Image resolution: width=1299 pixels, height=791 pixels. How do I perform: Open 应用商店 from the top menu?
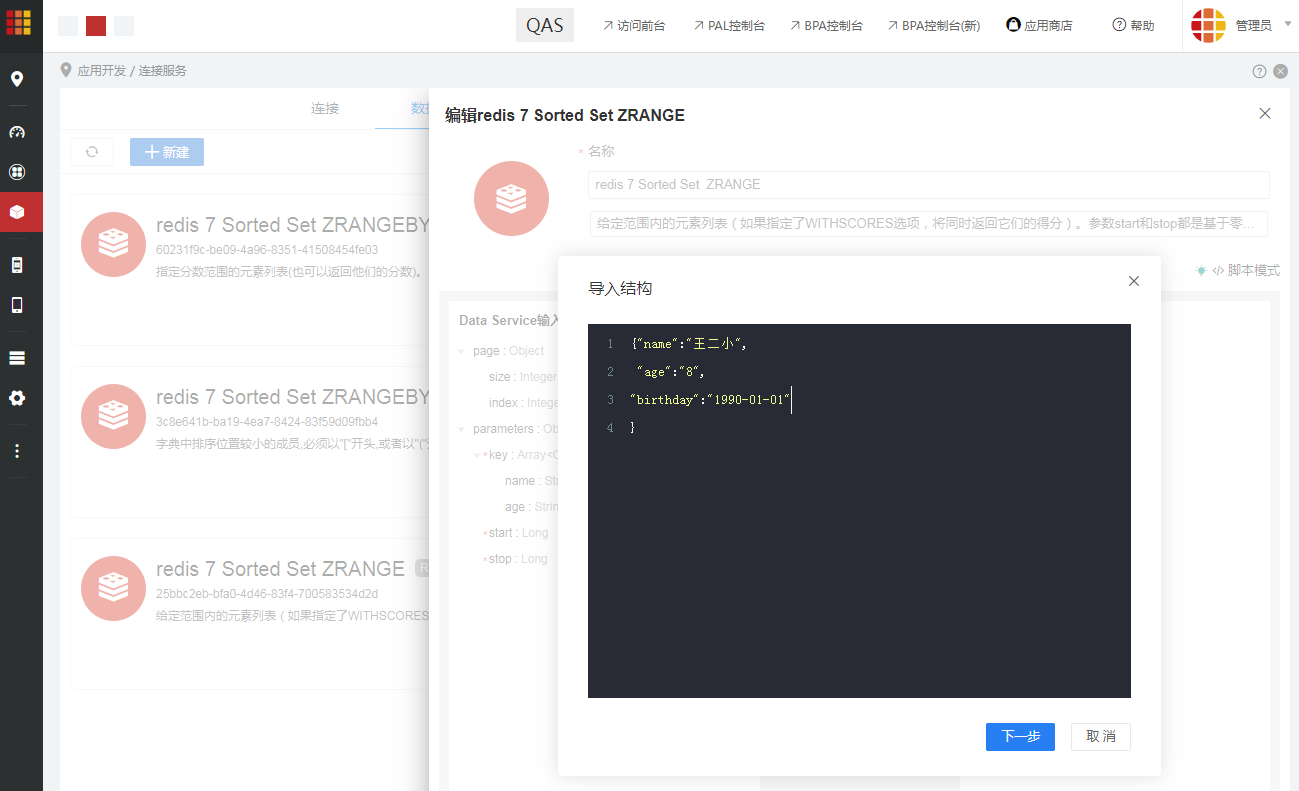(1039, 26)
